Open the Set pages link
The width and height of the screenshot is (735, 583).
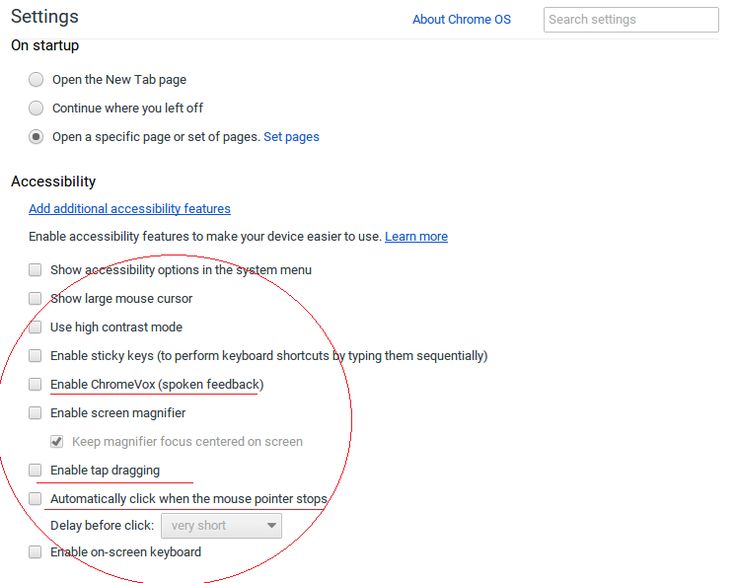[291, 137]
